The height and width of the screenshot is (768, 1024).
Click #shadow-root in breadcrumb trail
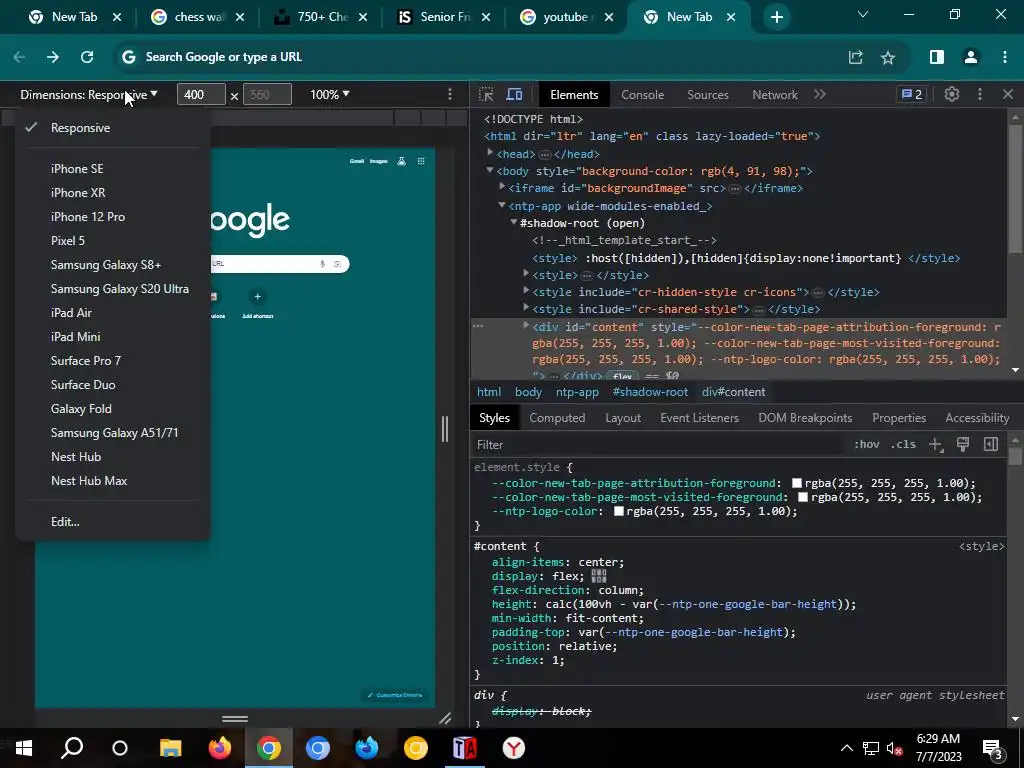[650, 392]
